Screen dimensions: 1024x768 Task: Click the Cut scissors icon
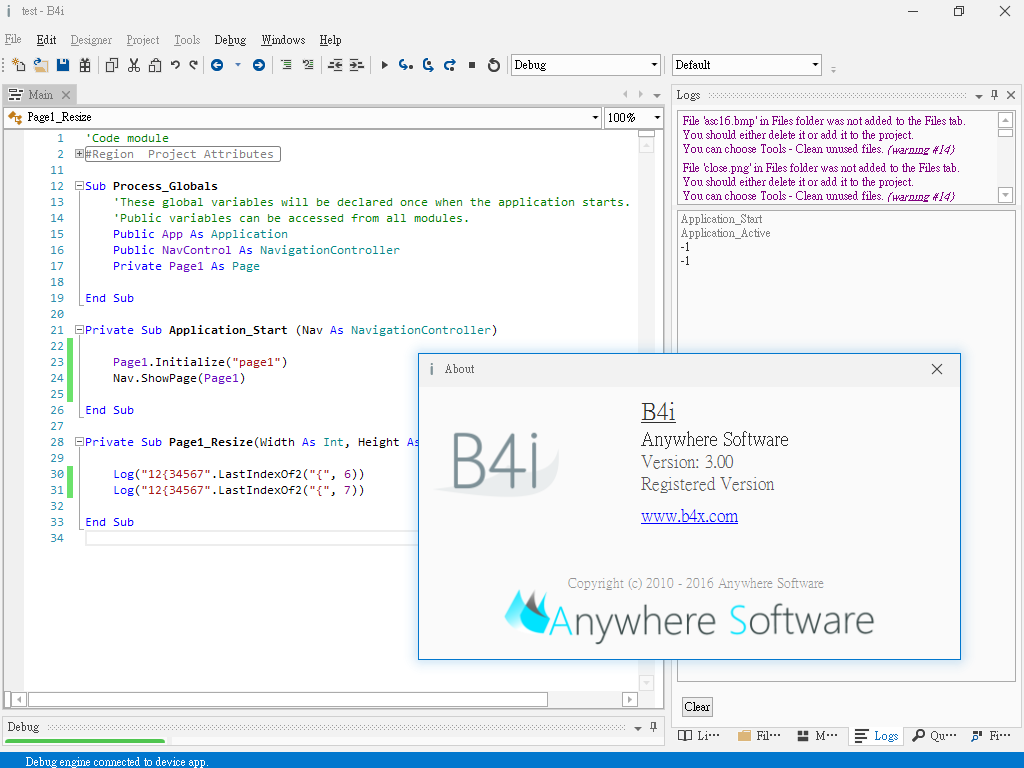coord(134,65)
